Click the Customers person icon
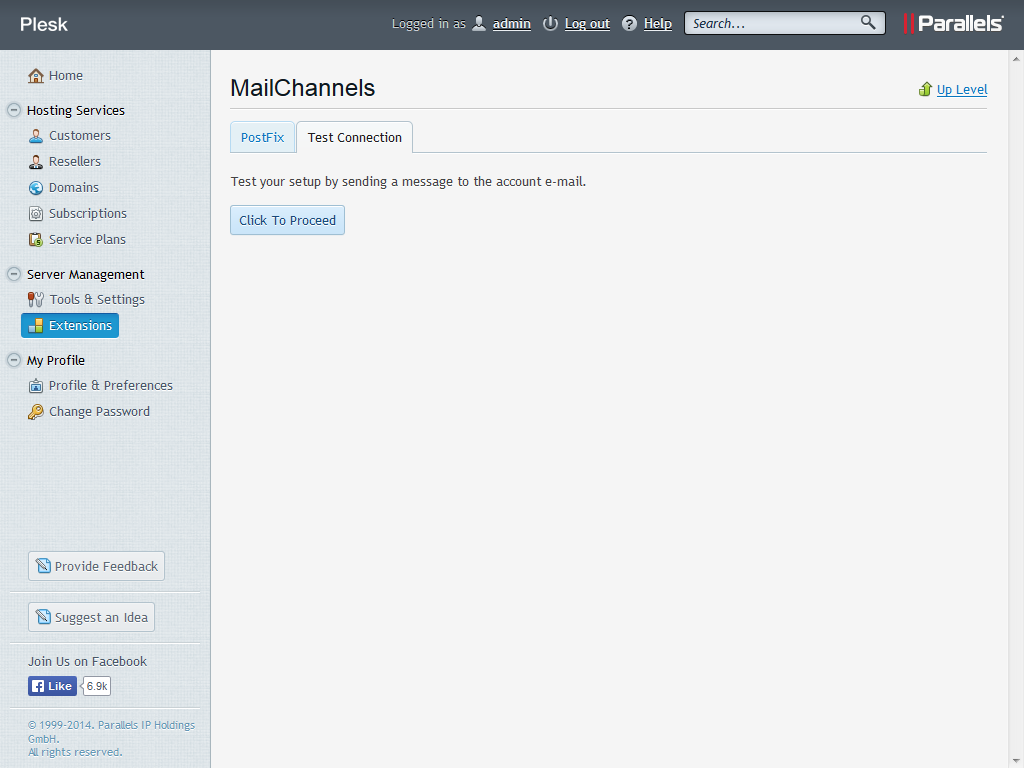 coord(36,136)
